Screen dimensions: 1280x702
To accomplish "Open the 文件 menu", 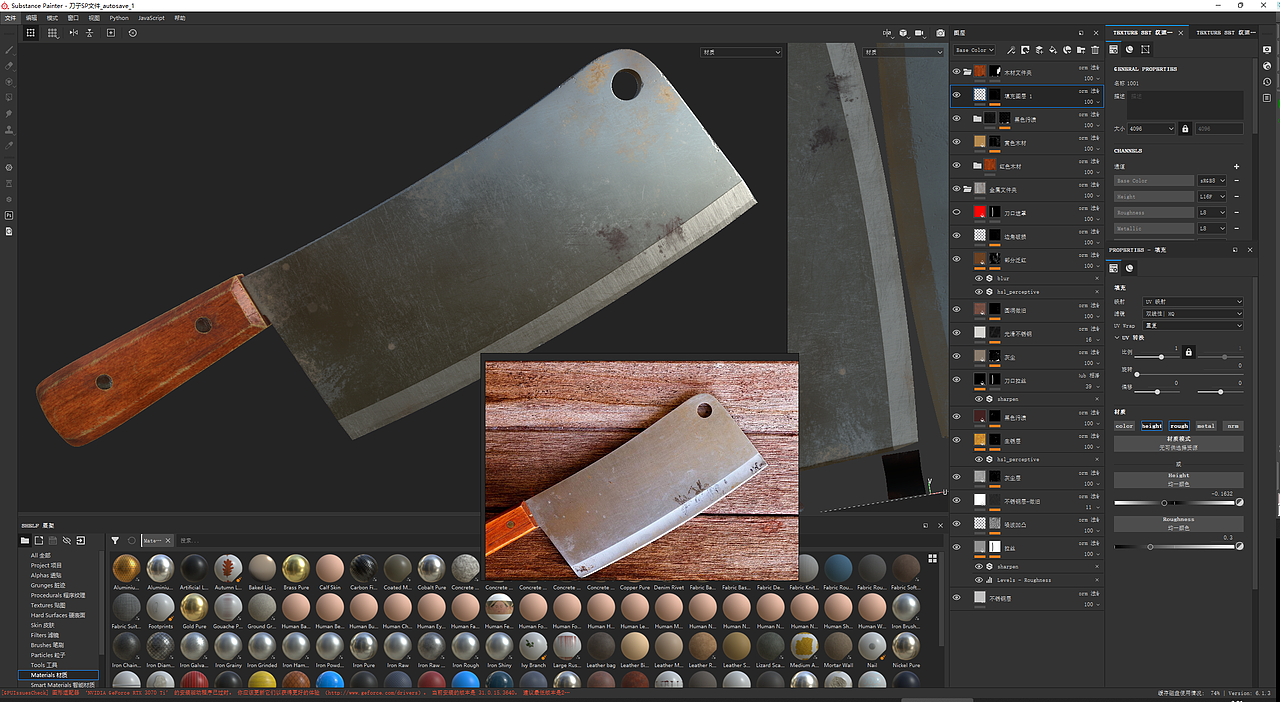I will pos(9,18).
